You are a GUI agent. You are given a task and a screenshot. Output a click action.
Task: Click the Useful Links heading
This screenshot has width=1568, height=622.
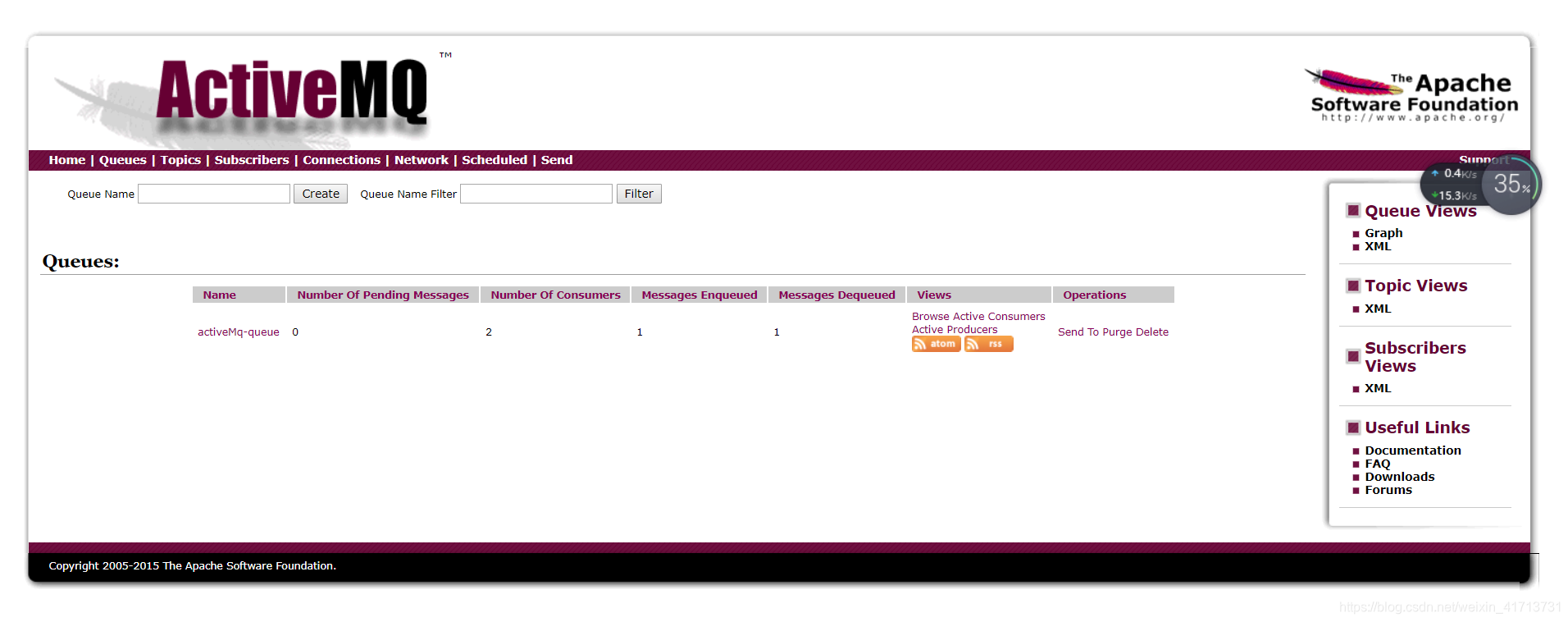[1417, 428]
